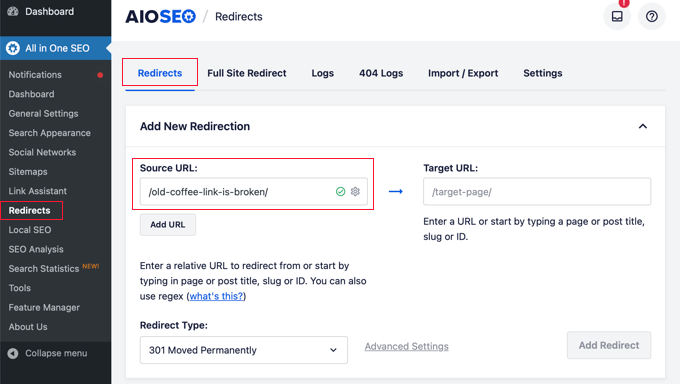Open the 404 Logs tab
This screenshot has height=384, width=680.
pyautogui.click(x=381, y=73)
